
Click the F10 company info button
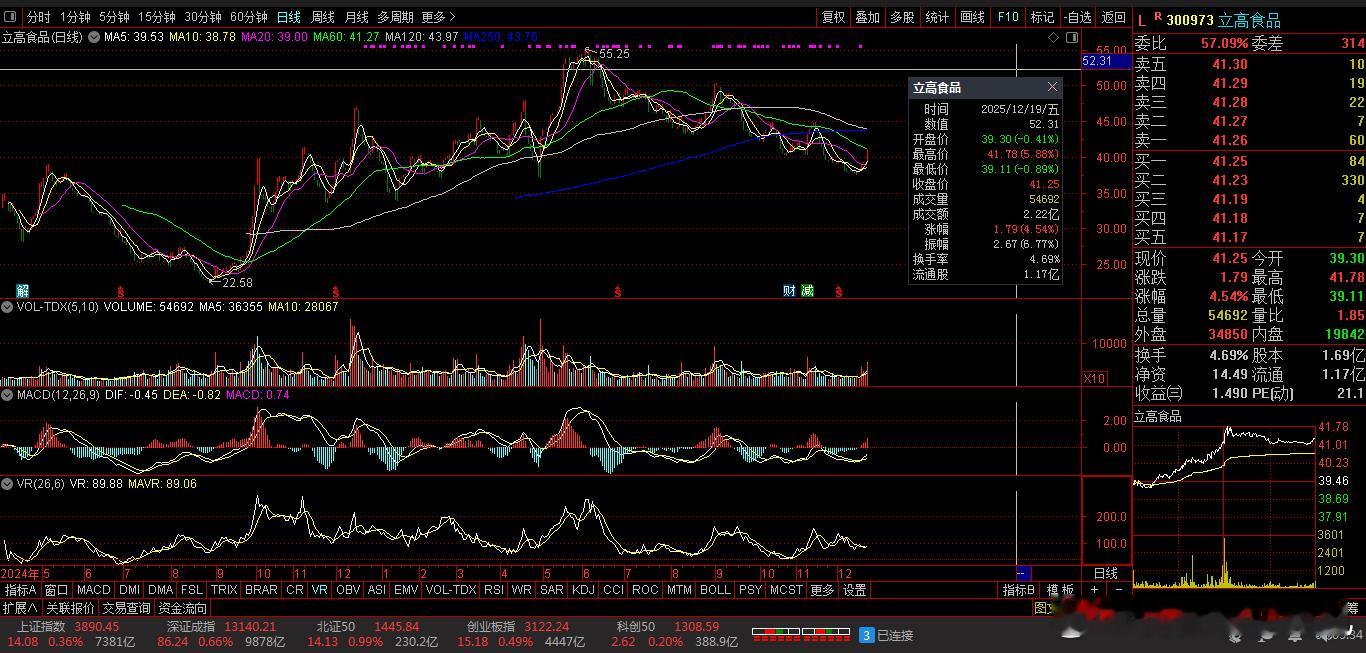coord(1007,17)
